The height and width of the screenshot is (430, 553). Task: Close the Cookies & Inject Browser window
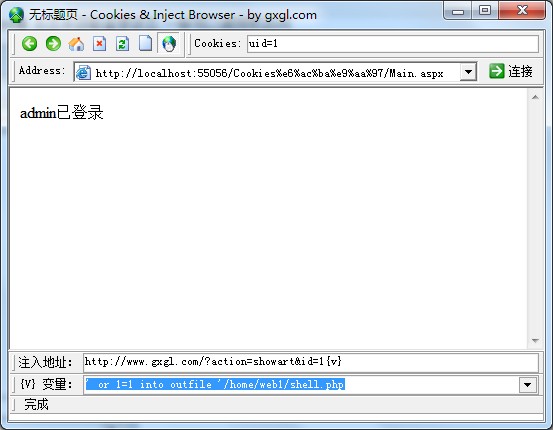pyautogui.click(x=522, y=11)
